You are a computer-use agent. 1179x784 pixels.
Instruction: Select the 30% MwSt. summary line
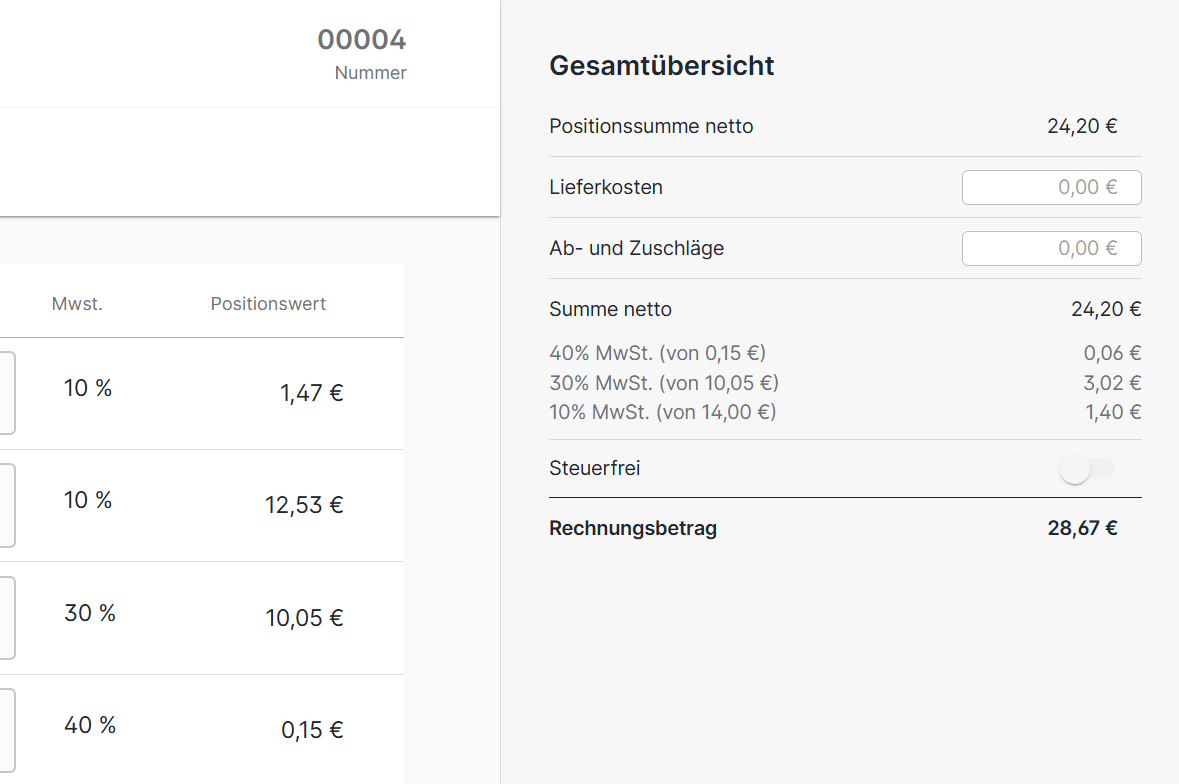pyautogui.click(x=663, y=382)
